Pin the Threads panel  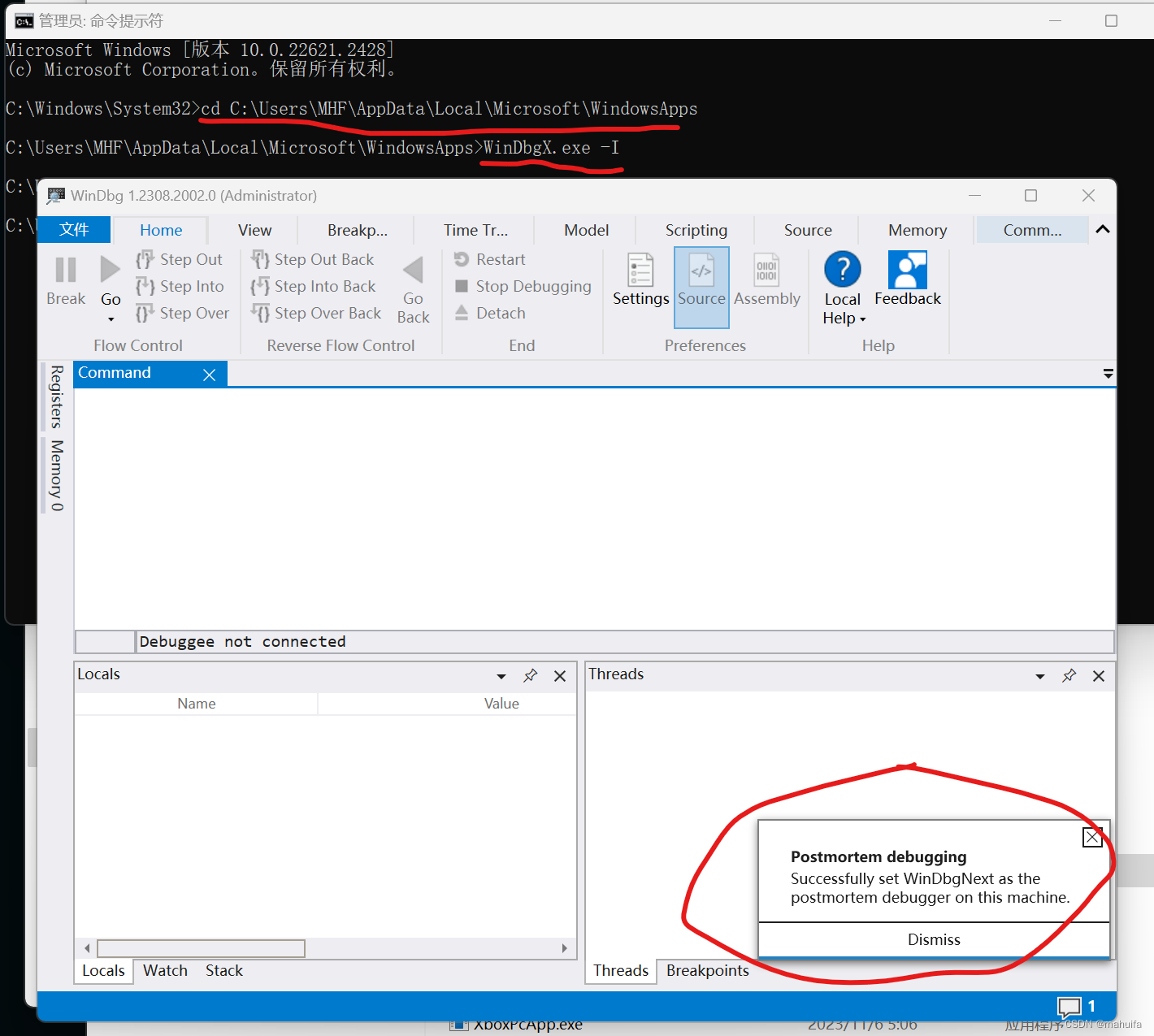1069,675
